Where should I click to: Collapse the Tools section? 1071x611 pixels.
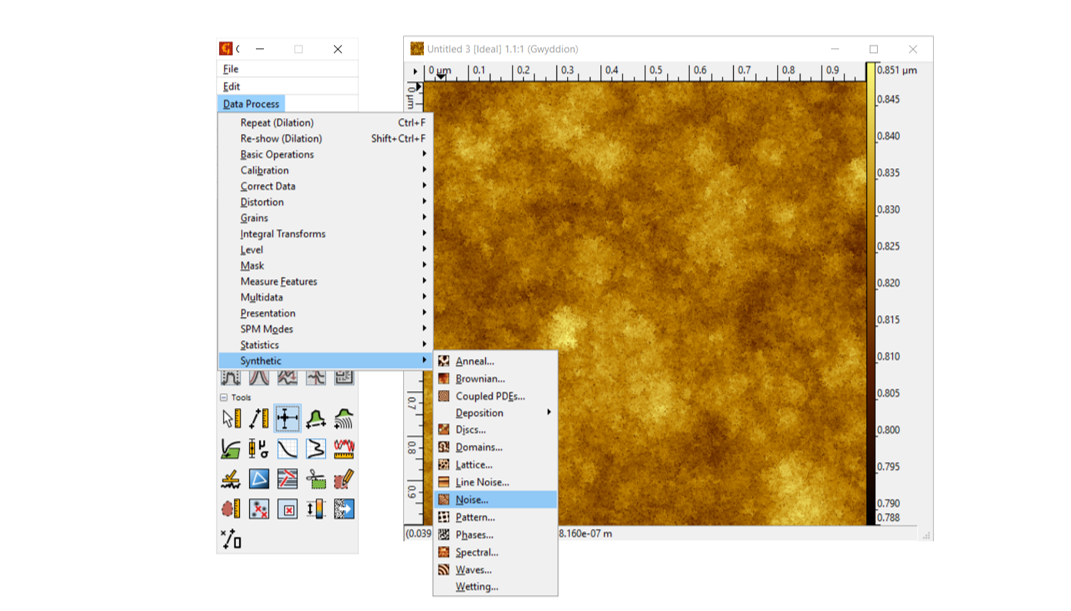224,397
